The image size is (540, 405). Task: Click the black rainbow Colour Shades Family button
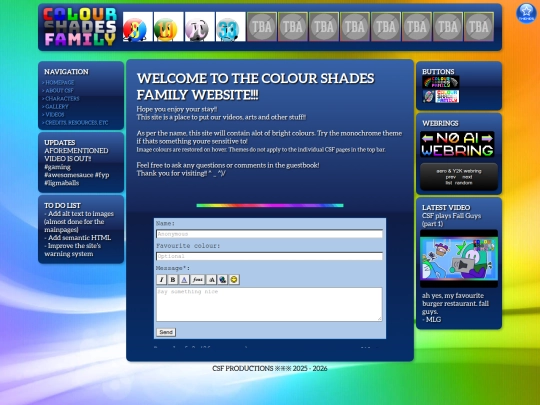coord(440,82)
